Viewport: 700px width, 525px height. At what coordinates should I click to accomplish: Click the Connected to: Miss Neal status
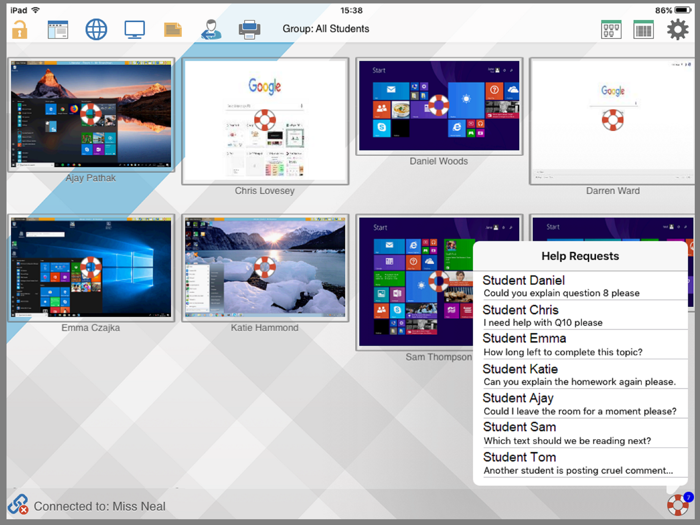pyautogui.click(x=100, y=506)
